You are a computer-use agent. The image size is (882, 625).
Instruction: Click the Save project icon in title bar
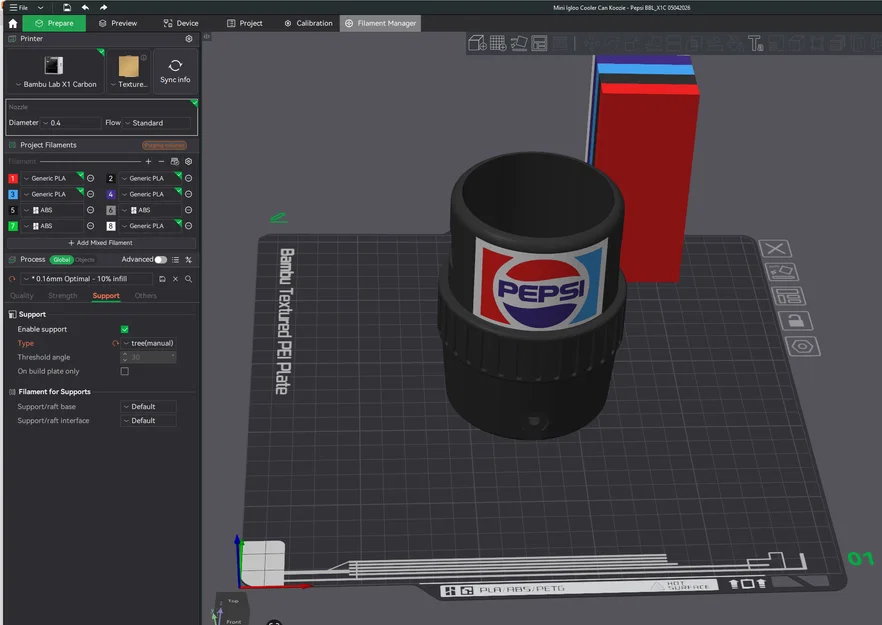pos(67,7)
